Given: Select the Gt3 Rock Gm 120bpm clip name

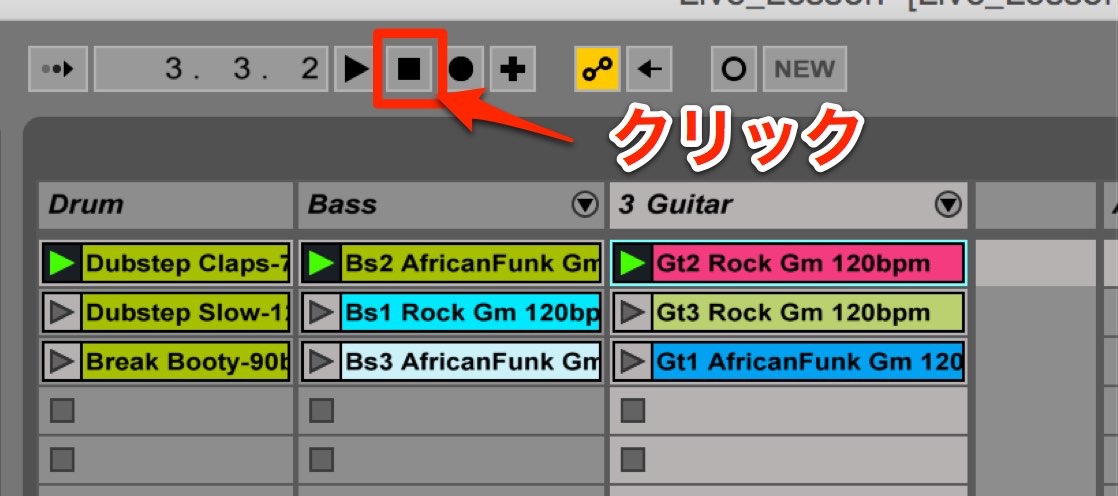Looking at the screenshot, I should 808,312.
